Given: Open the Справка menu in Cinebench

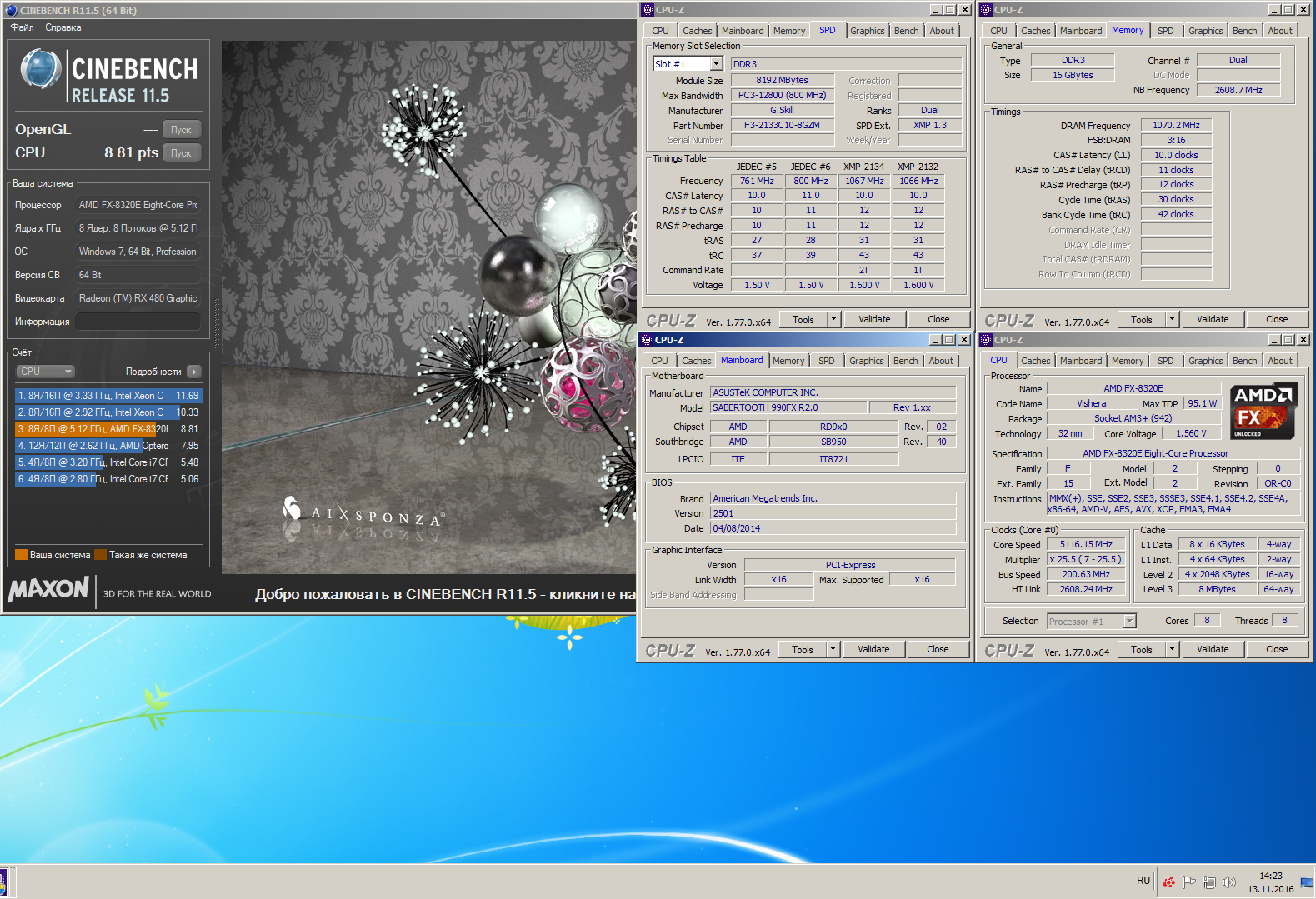Looking at the screenshot, I should (63, 27).
